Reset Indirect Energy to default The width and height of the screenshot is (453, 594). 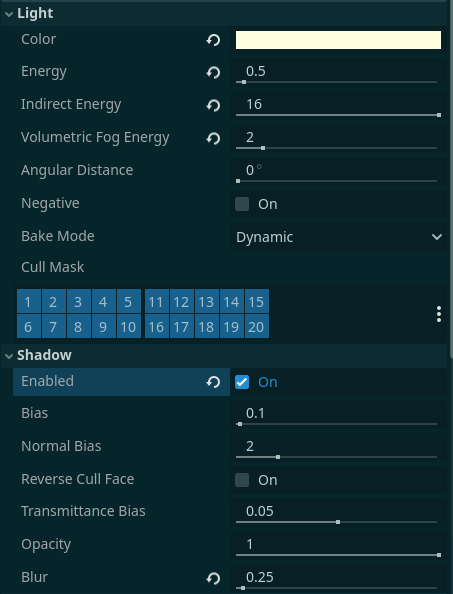tap(213, 105)
